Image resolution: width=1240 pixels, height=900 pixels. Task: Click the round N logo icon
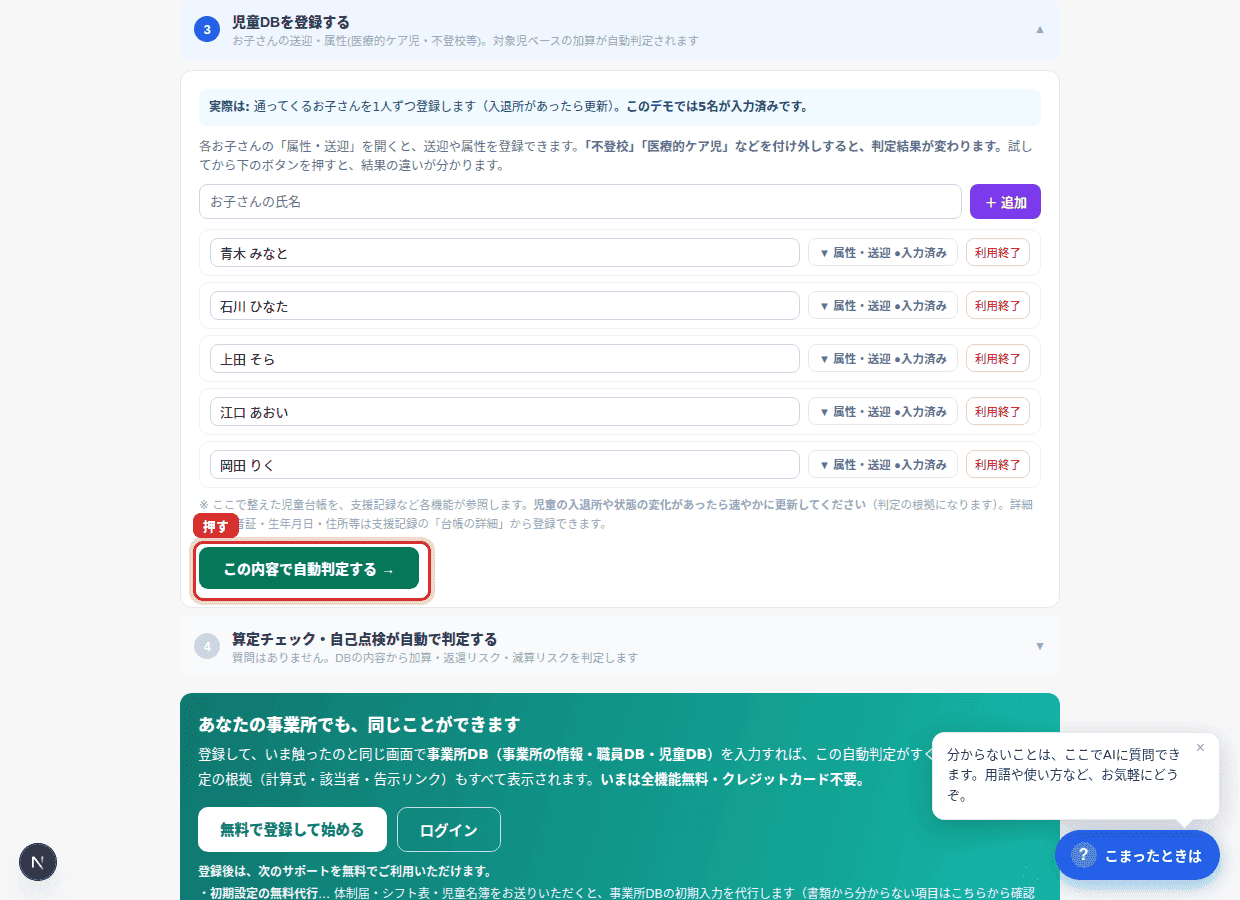click(38, 862)
